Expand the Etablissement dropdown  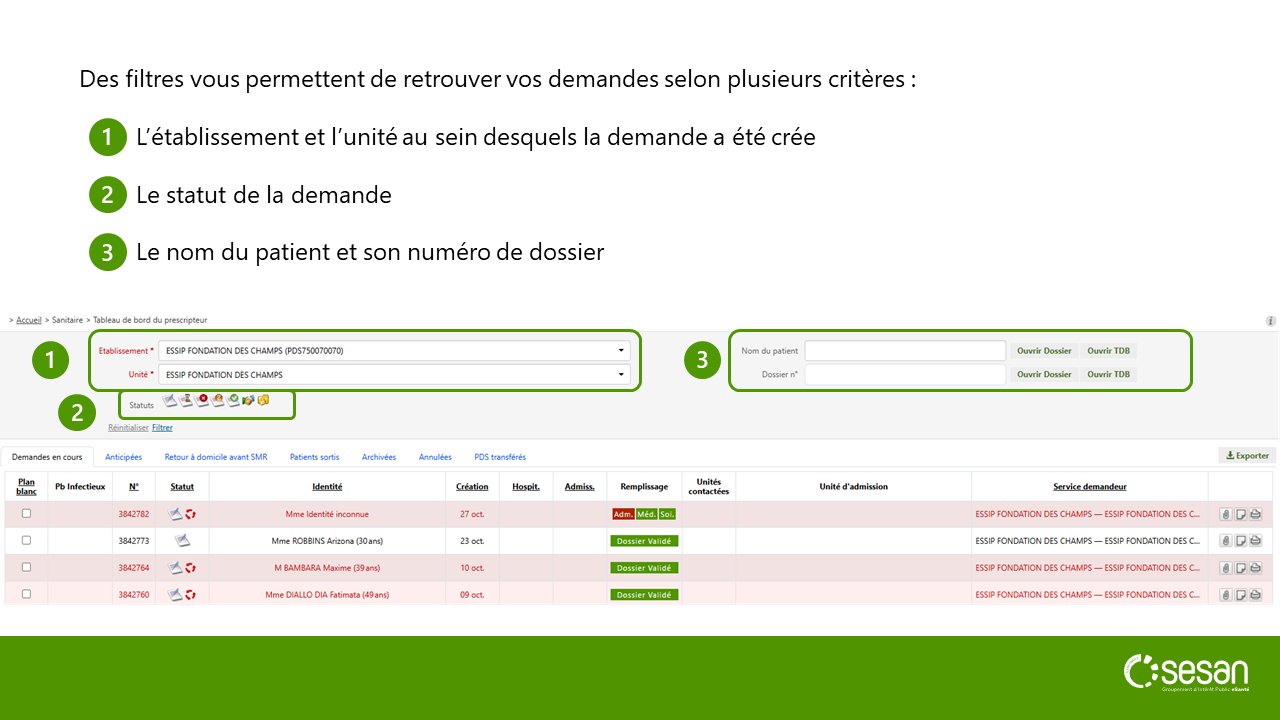[x=621, y=351]
